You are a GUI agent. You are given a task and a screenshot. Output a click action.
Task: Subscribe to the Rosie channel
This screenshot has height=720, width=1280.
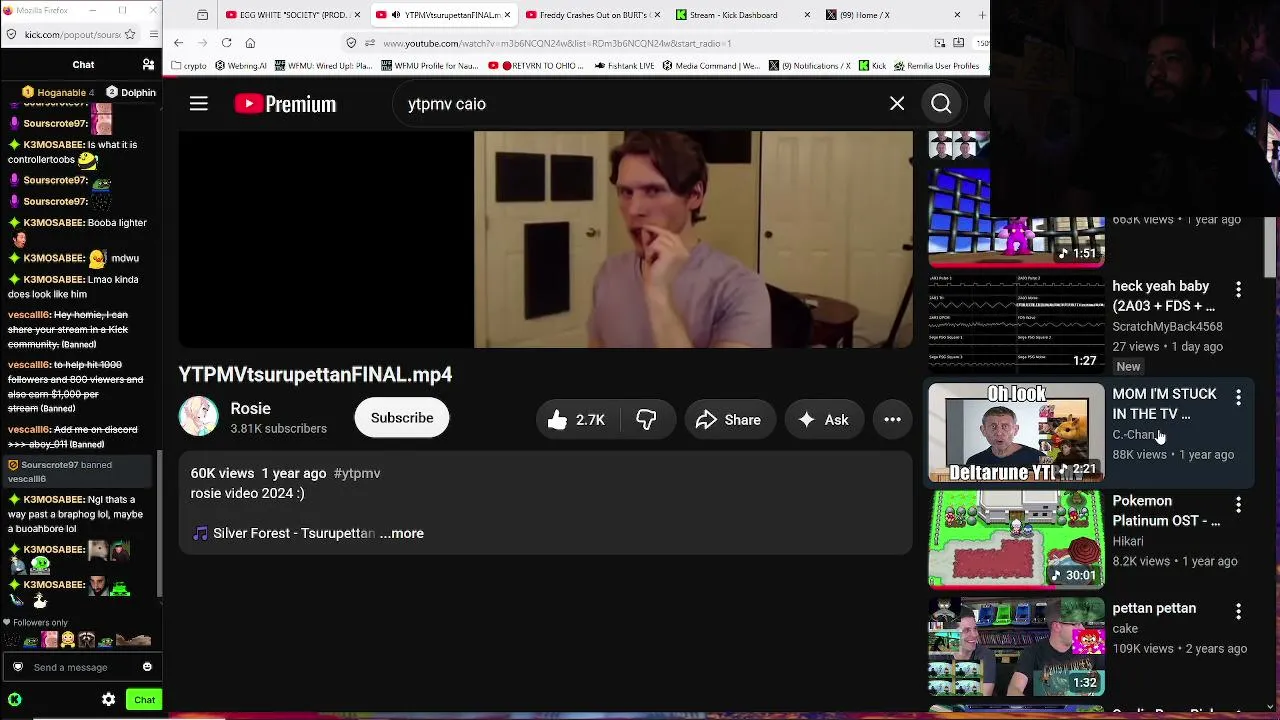[402, 418]
